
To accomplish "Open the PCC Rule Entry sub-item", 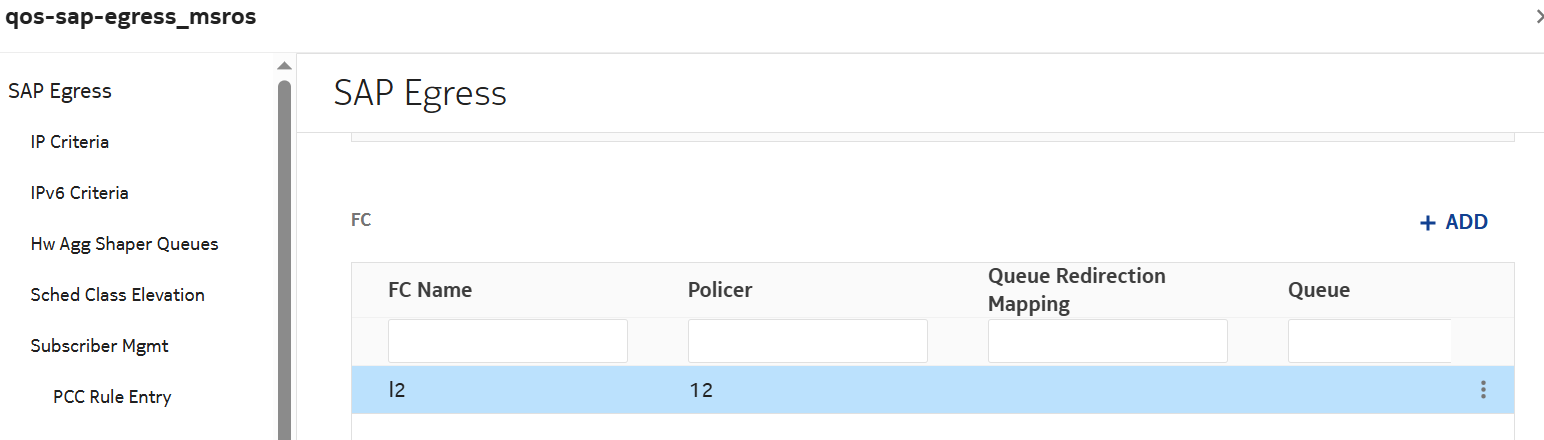I will click(x=112, y=397).
